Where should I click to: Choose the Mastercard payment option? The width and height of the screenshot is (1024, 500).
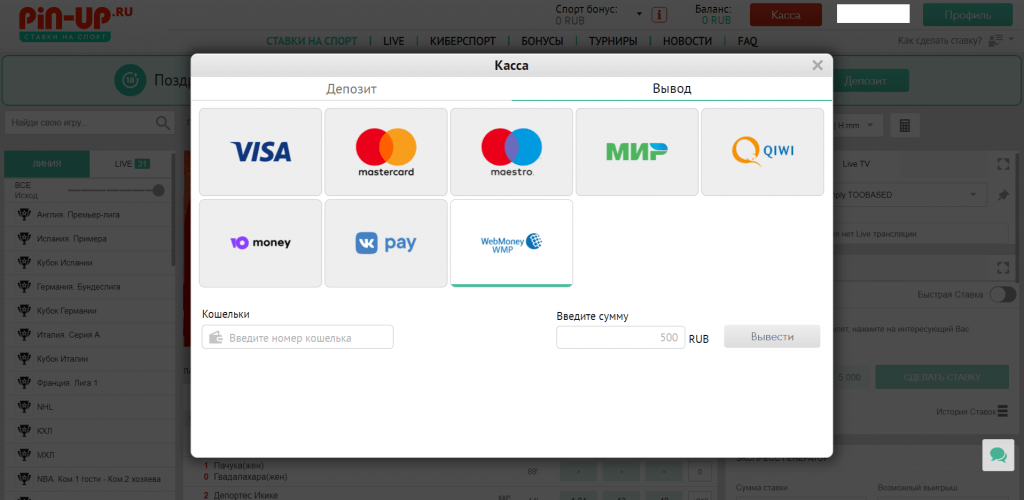[x=386, y=152]
